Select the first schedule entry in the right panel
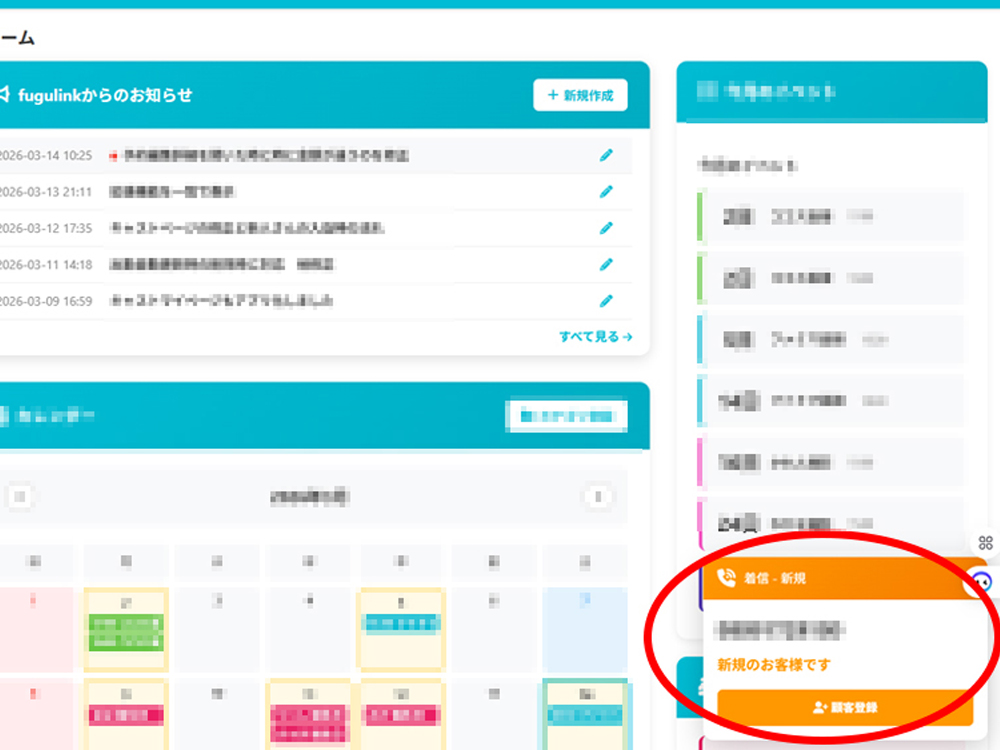 (x=830, y=216)
